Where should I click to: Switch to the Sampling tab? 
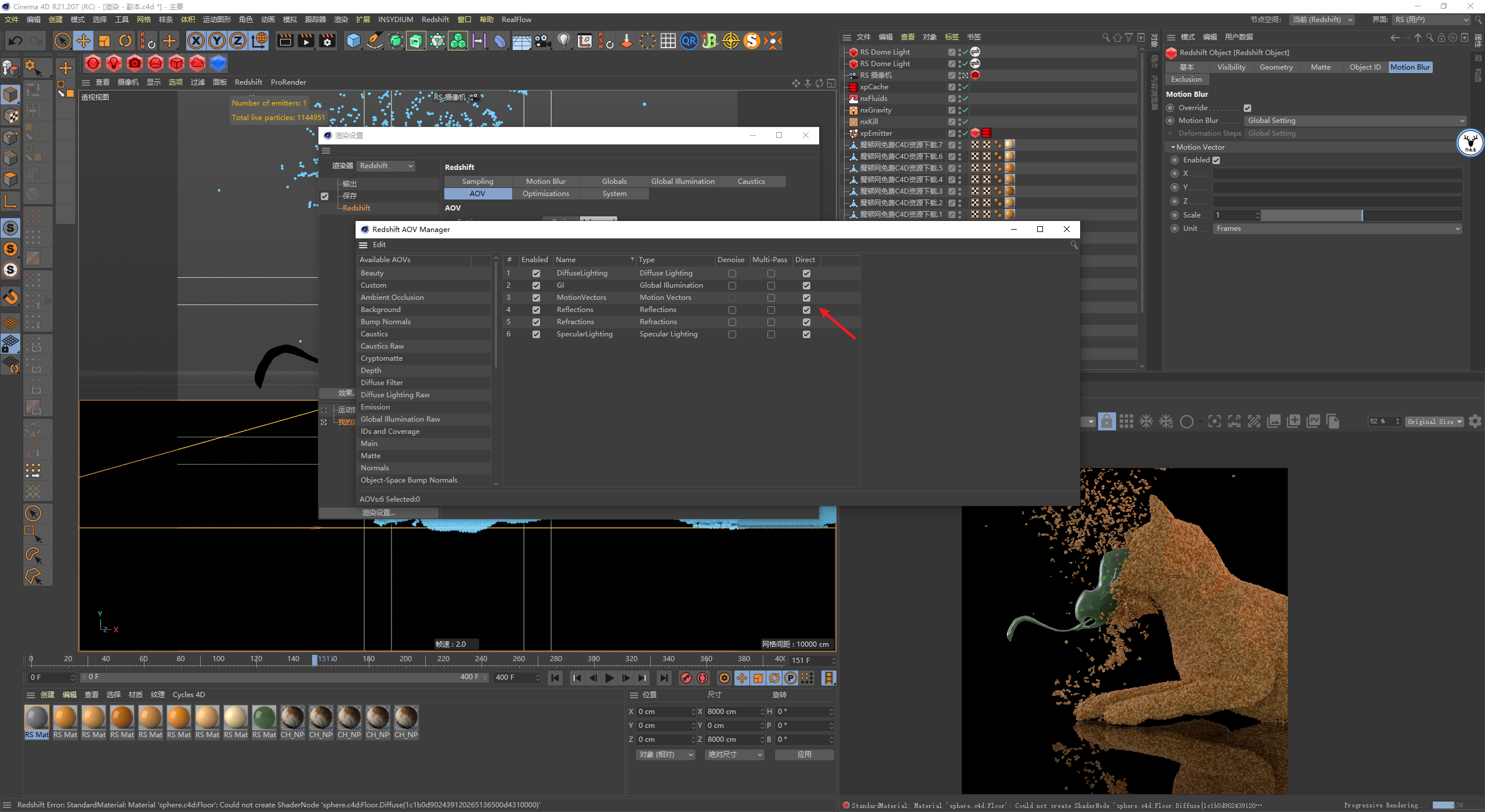pyautogui.click(x=477, y=182)
